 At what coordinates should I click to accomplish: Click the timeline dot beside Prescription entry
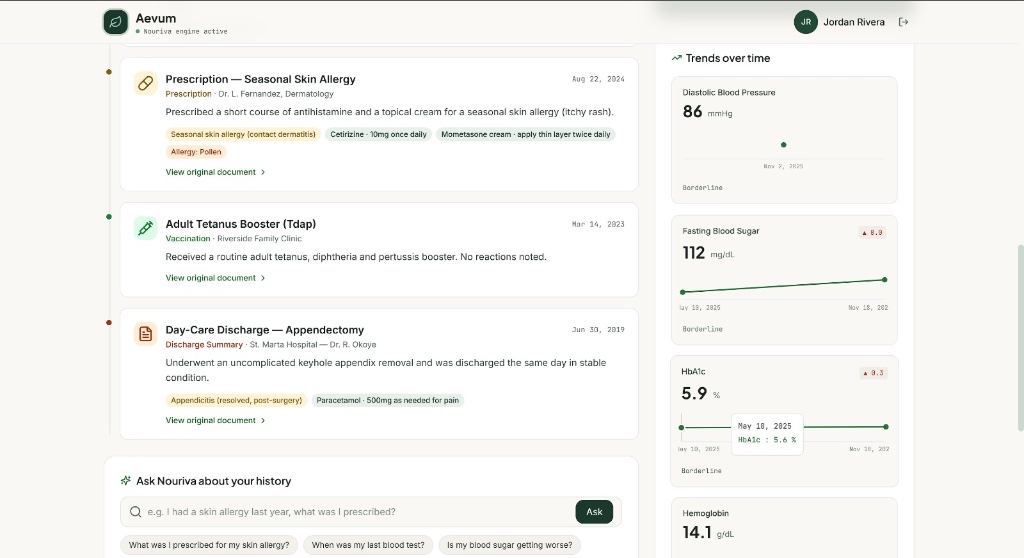109,72
